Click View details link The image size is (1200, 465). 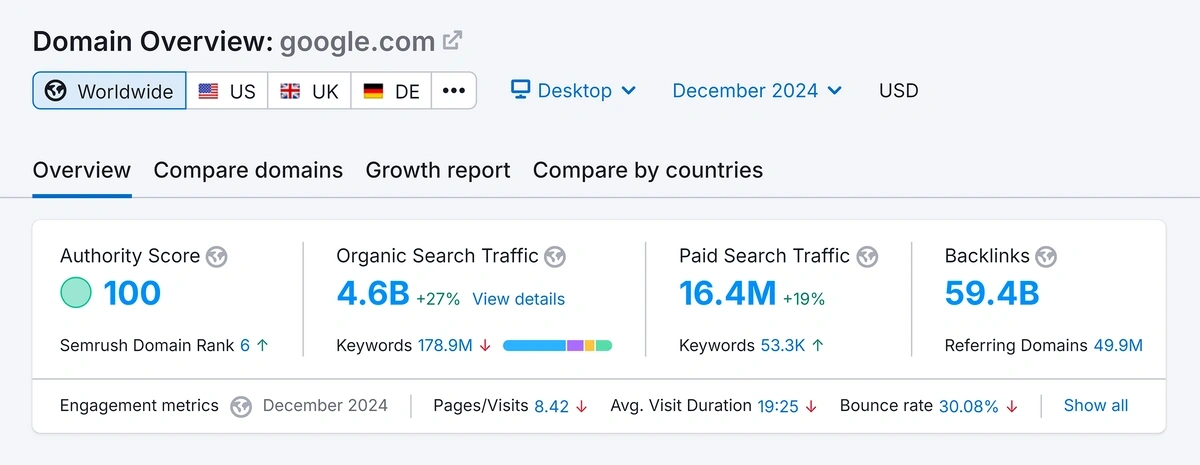[519, 298]
